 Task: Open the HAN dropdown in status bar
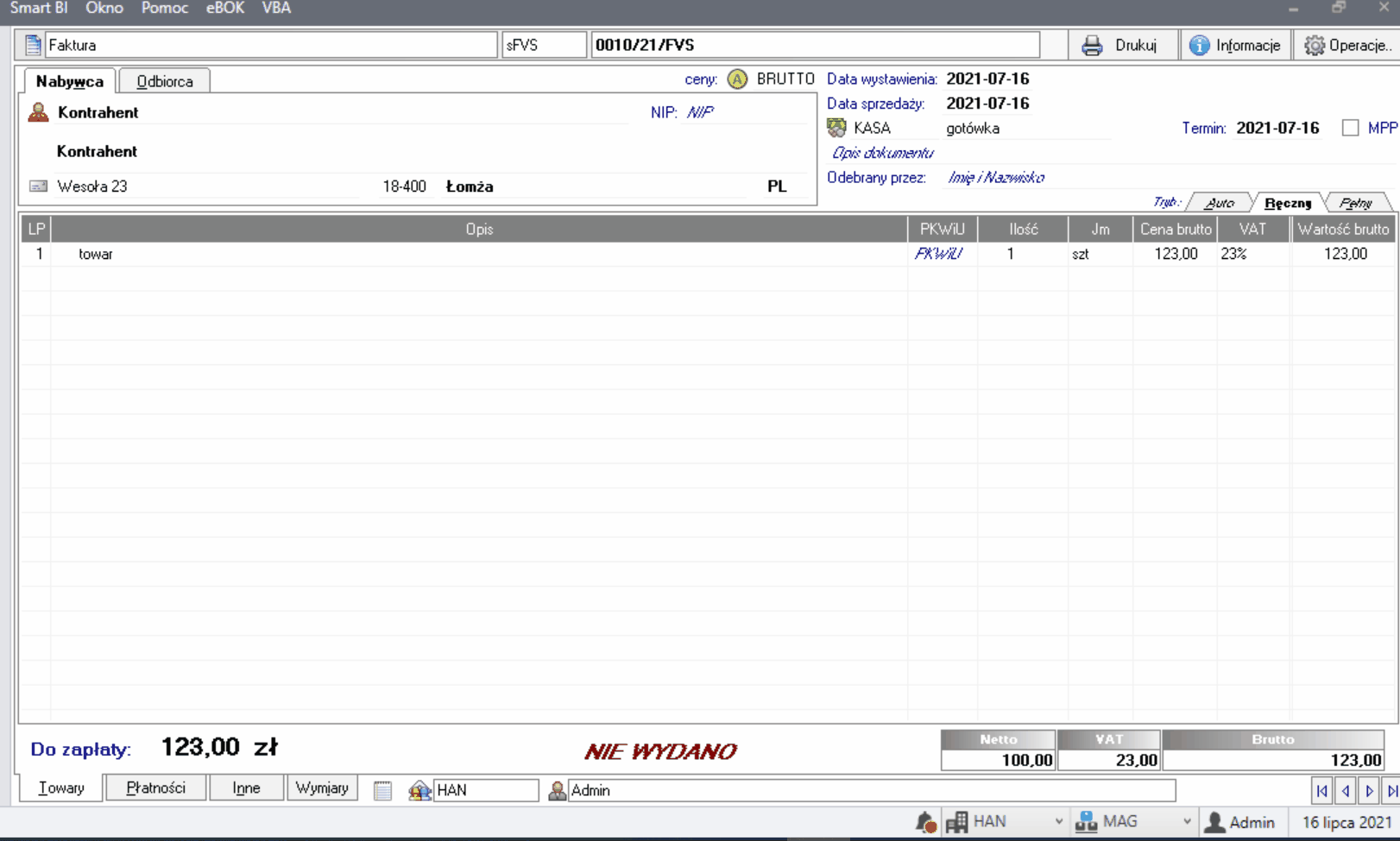1058,822
